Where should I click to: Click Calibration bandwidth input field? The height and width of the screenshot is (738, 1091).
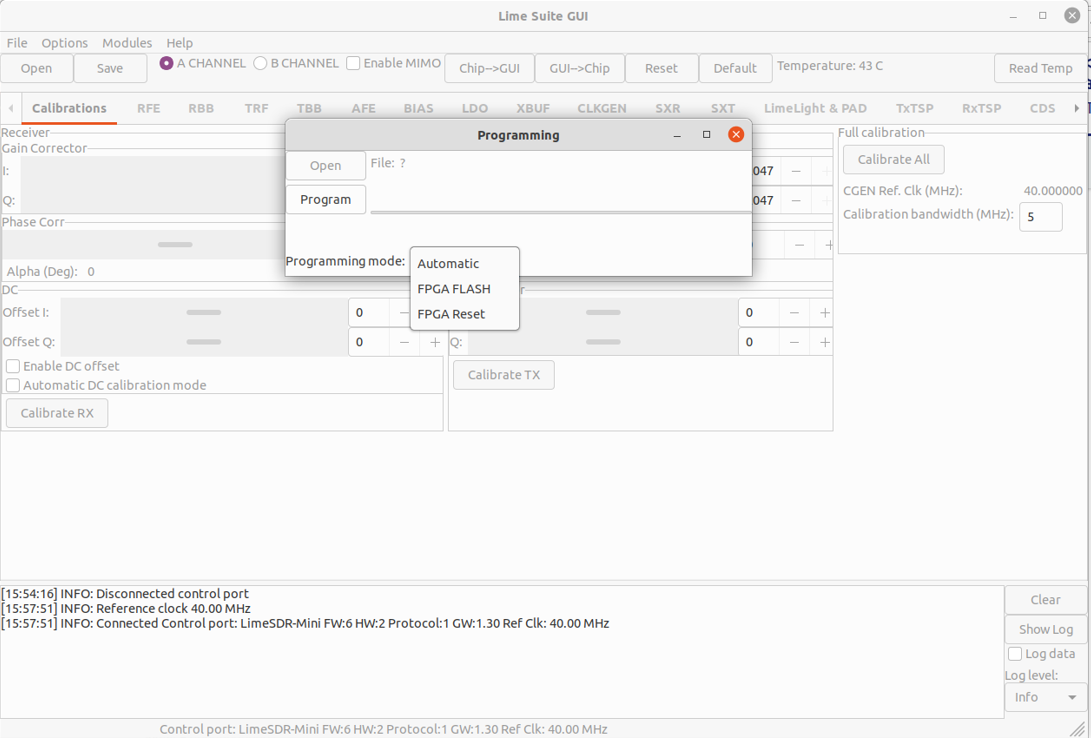point(1040,216)
